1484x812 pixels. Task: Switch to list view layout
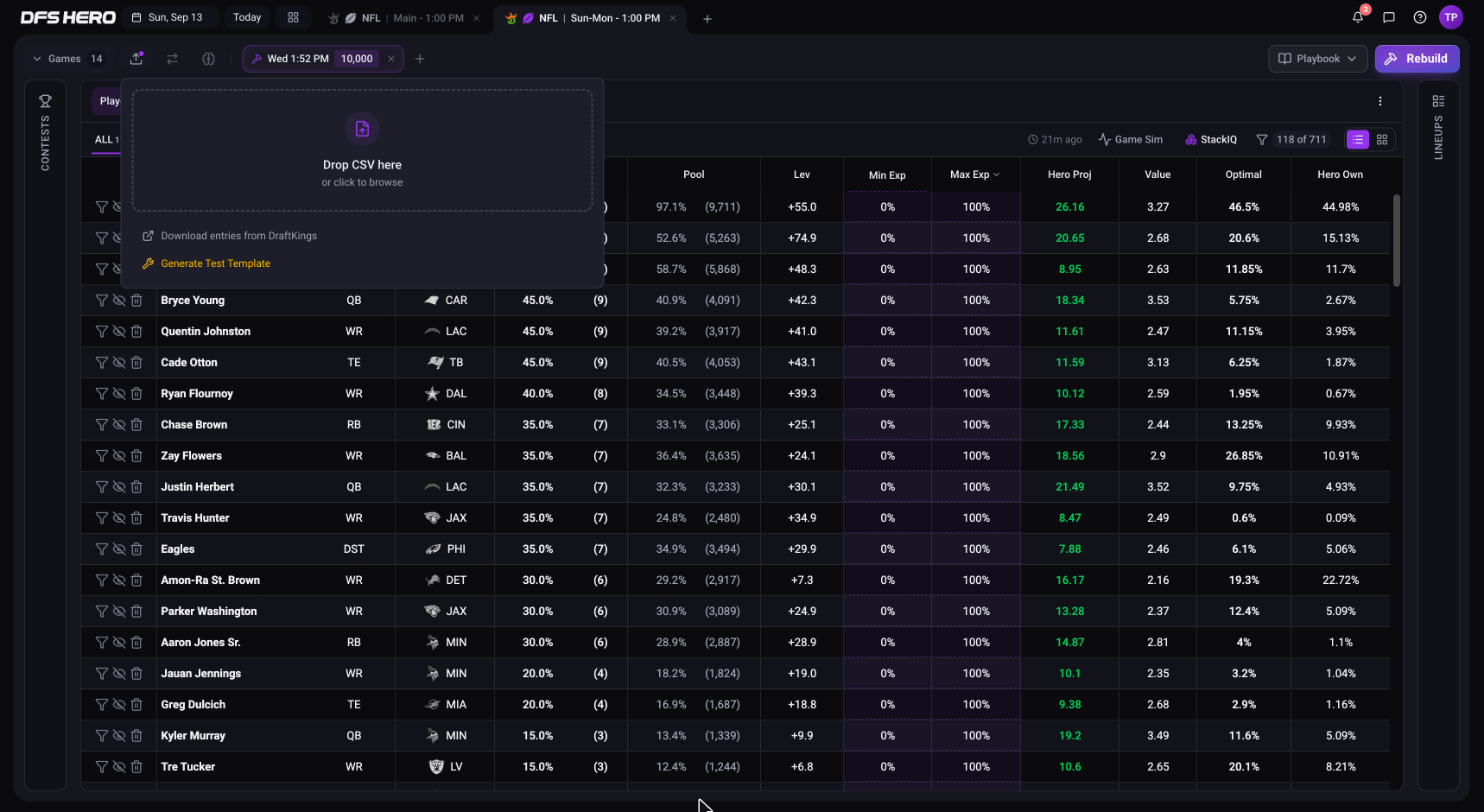(x=1358, y=140)
